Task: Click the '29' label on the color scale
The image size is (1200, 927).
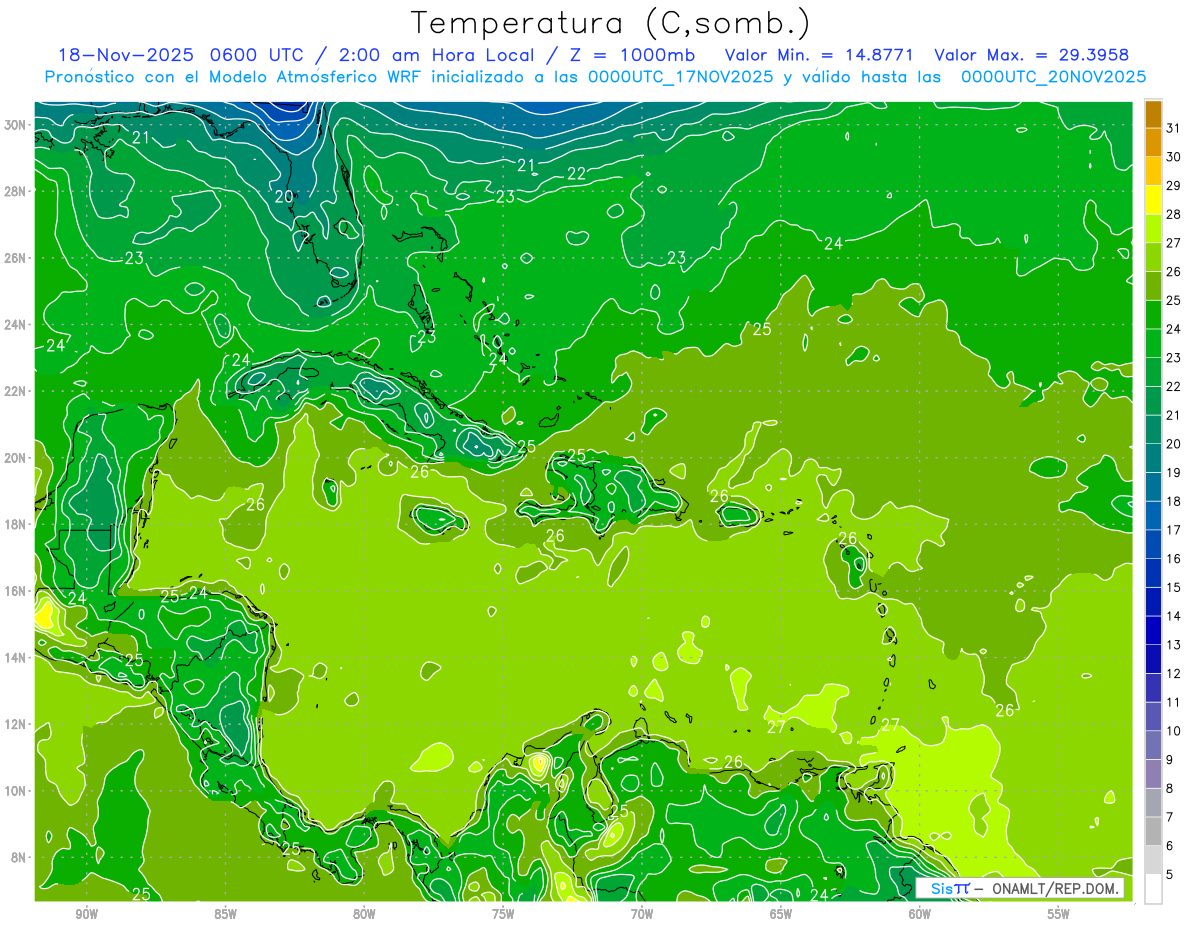Action: (1173, 185)
